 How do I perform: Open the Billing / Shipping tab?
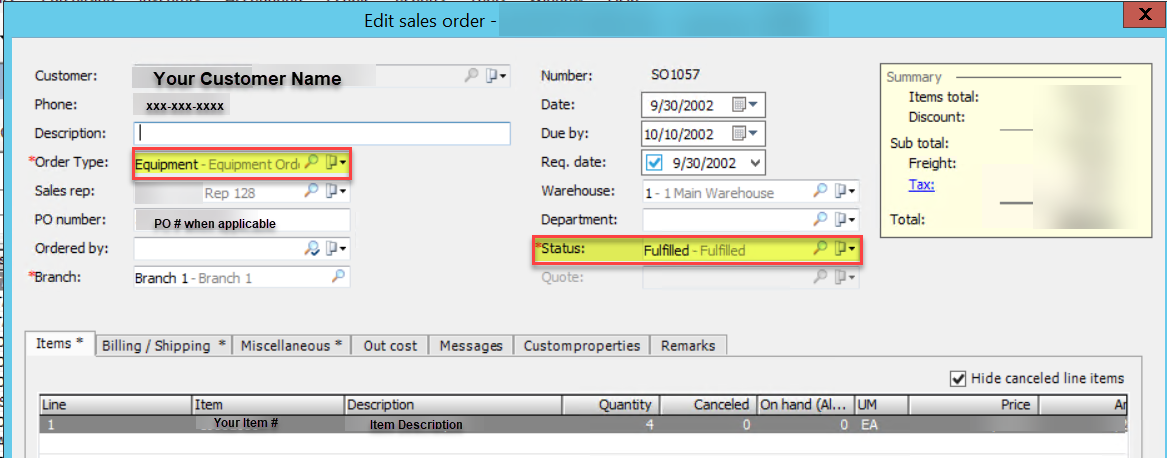[x=164, y=346]
